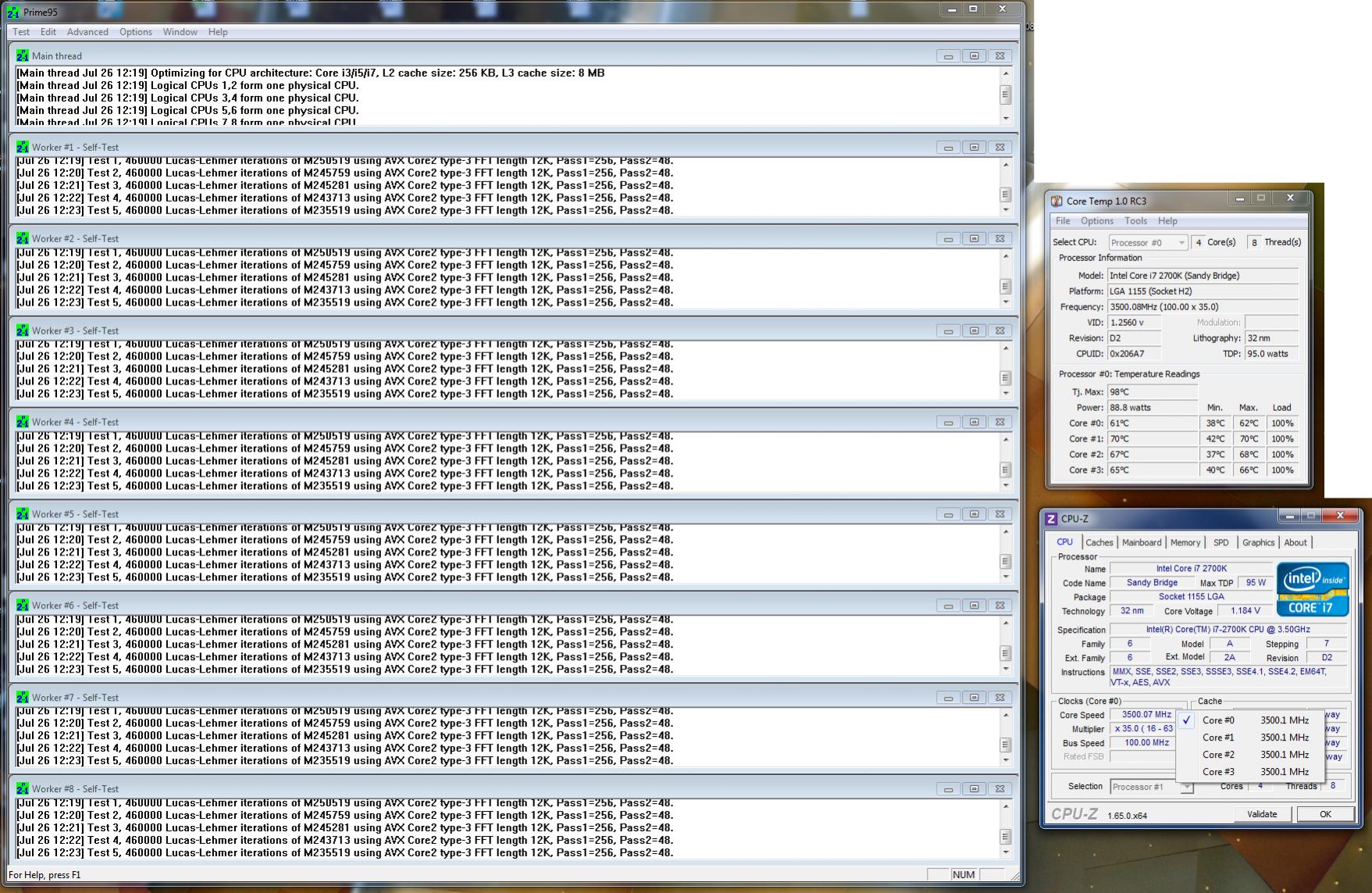The image size is (1372, 893).
Task: Click scroll down arrow in Worker #8 window
Action: (x=1006, y=852)
